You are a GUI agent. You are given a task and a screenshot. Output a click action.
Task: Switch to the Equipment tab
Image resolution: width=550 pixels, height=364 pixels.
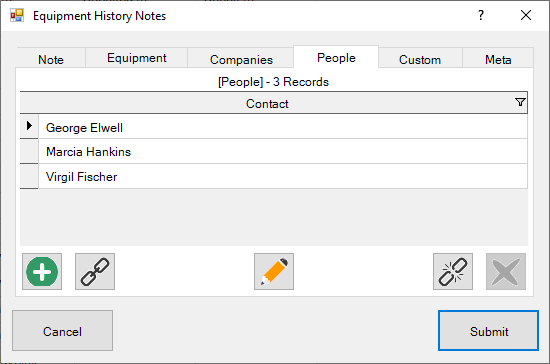[x=137, y=58]
